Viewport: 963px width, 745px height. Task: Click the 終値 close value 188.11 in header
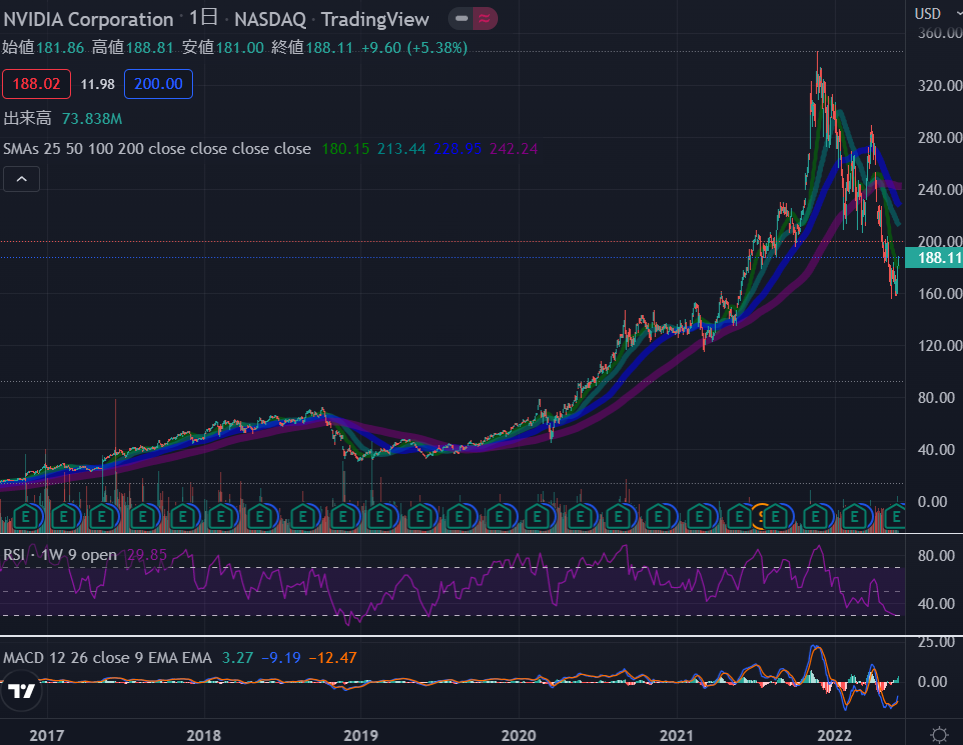(330, 48)
